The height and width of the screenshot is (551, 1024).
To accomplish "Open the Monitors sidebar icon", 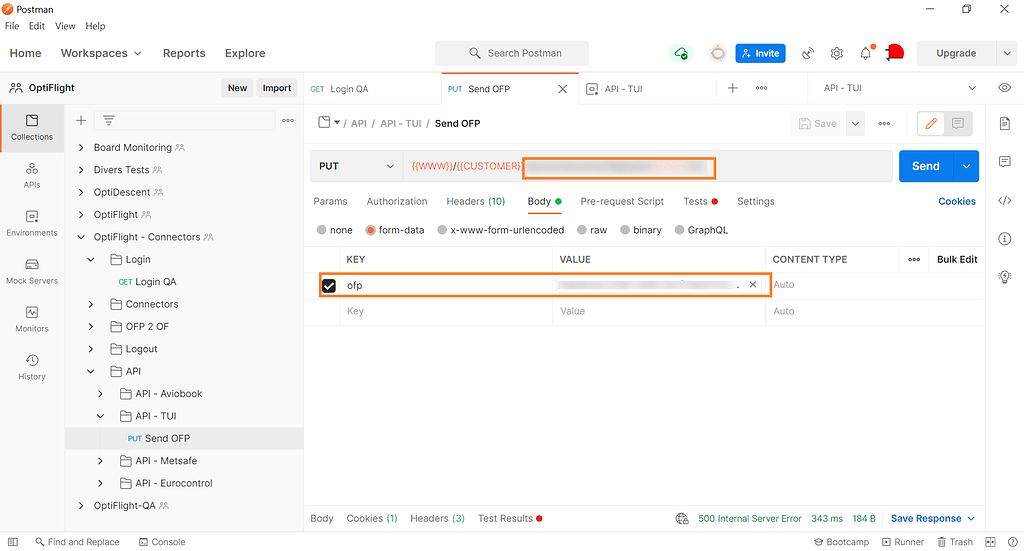I will click(x=32, y=319).
